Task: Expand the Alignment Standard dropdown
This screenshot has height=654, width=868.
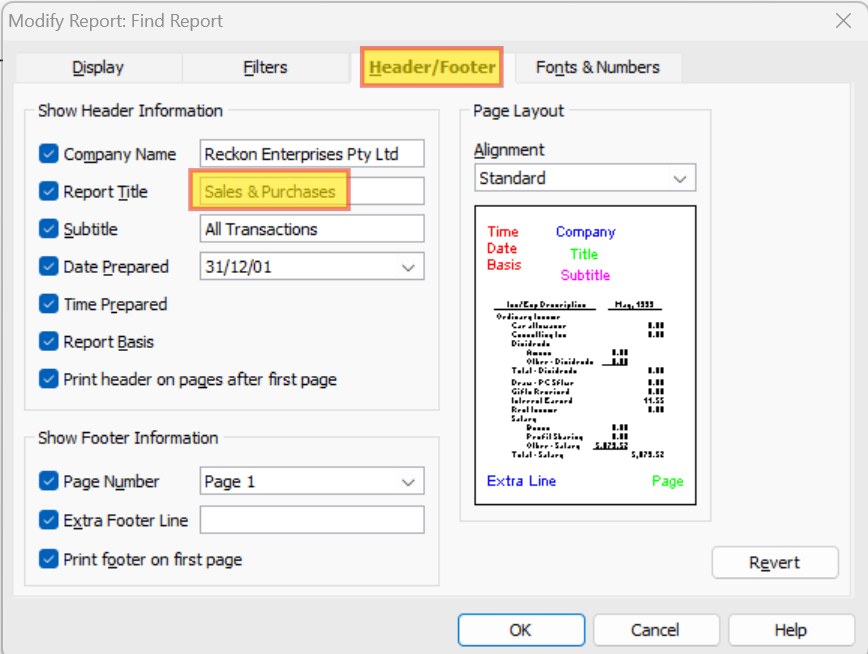Action: point(585,178)
